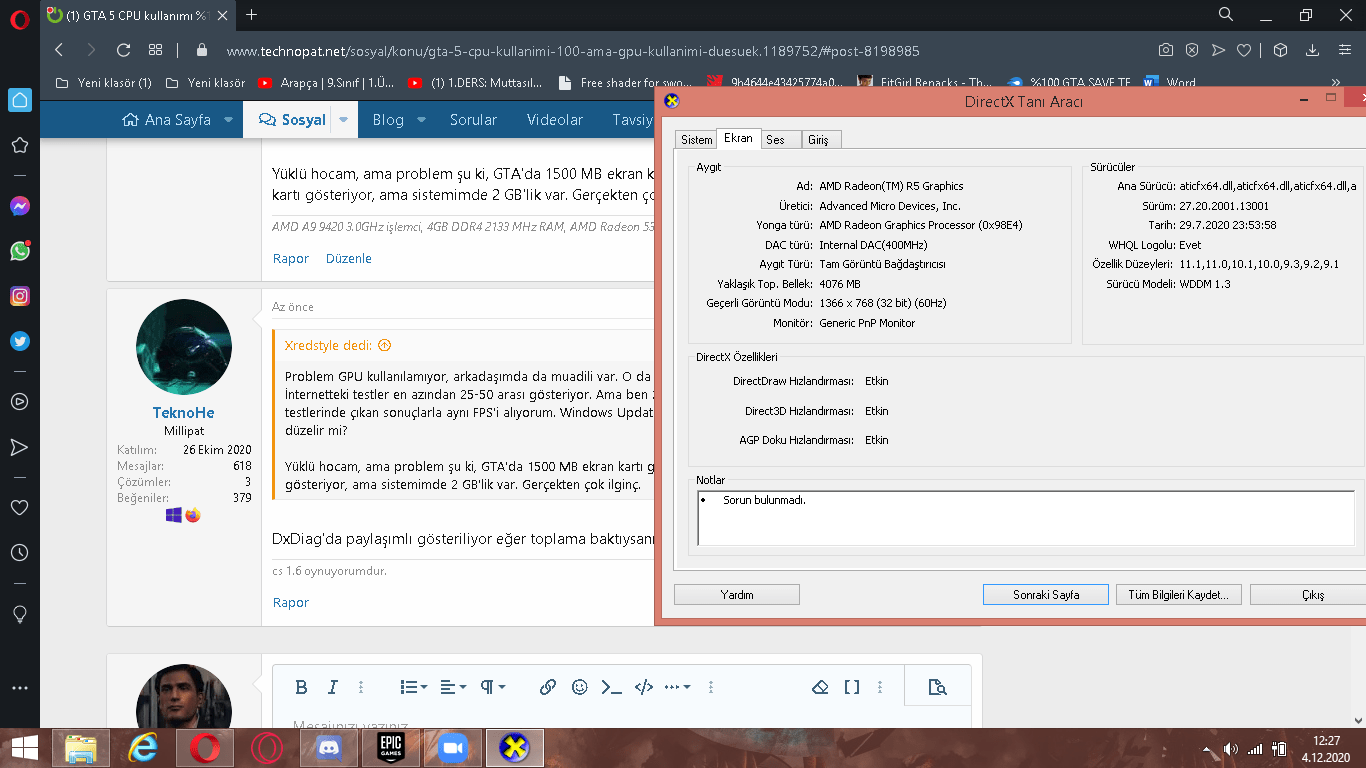This screenshot has height=768, width=1366.
Task: Switch to the Sistem tab in DirectX
Action: (696, 140)
